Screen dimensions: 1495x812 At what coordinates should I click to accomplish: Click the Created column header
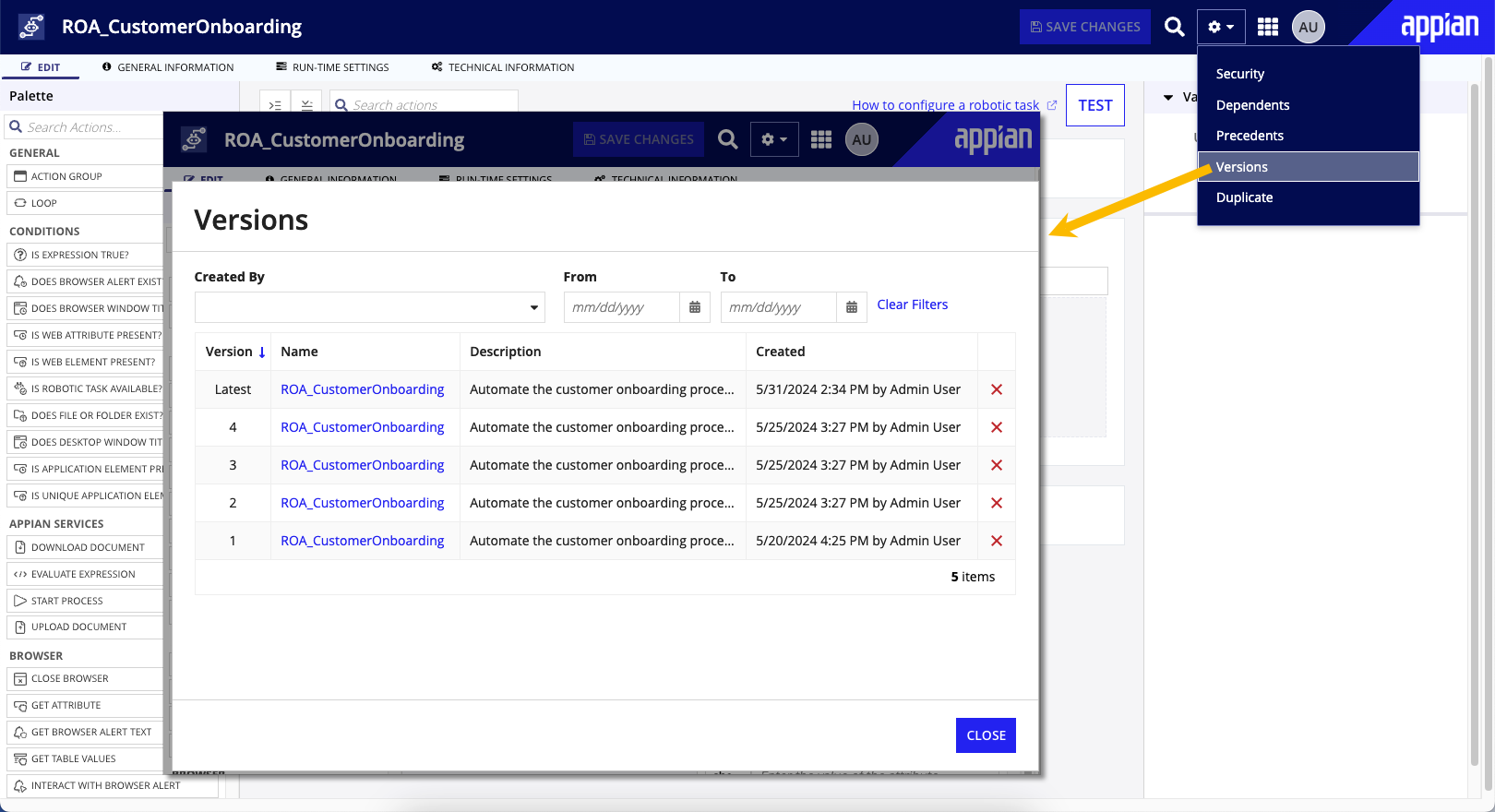781,352
